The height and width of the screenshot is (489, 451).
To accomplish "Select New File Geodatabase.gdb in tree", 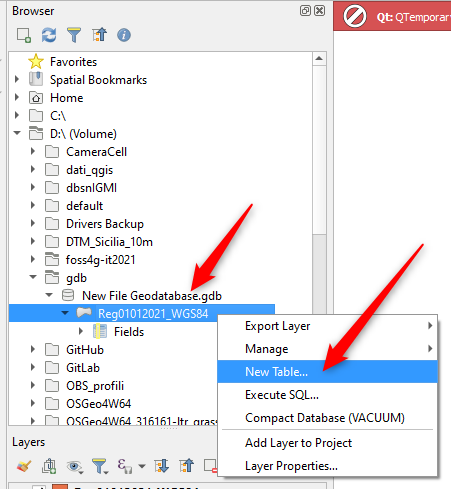I will (x=152, y=296).
